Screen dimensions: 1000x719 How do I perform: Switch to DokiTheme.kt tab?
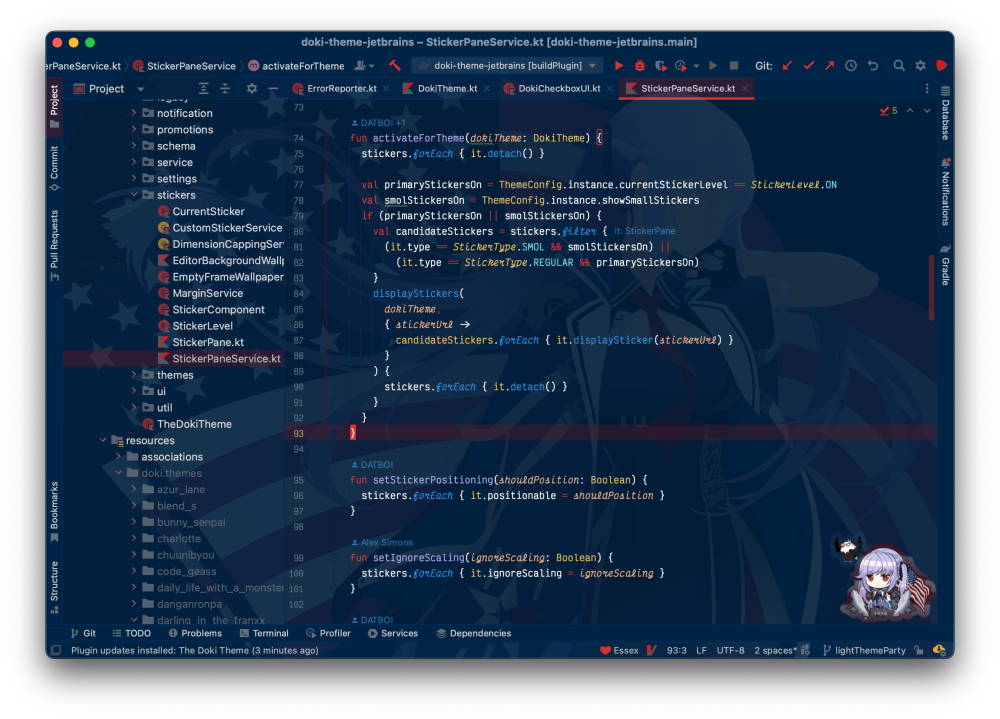click(447, 89)
